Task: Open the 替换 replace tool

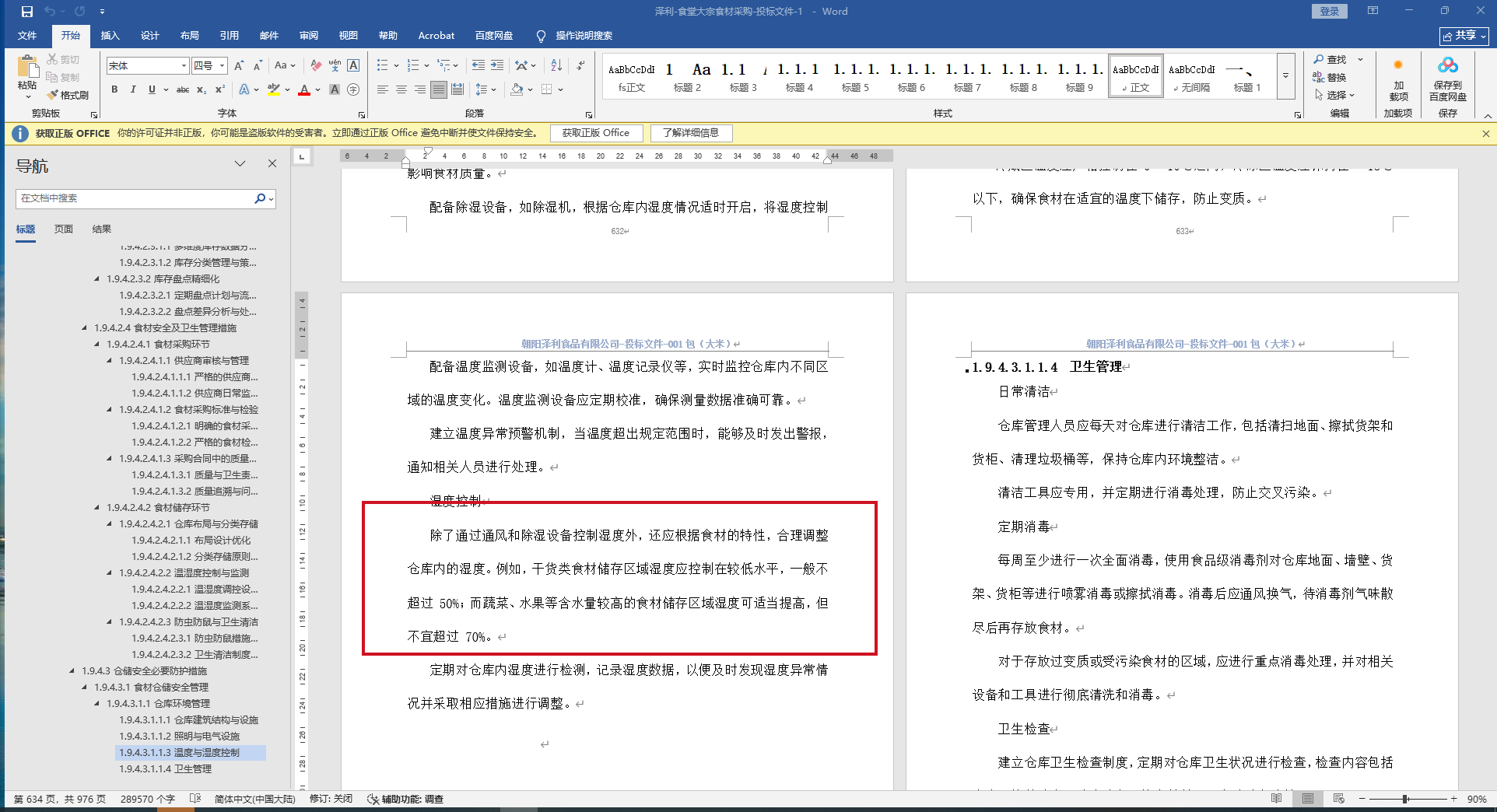Action: [1330, 77]
